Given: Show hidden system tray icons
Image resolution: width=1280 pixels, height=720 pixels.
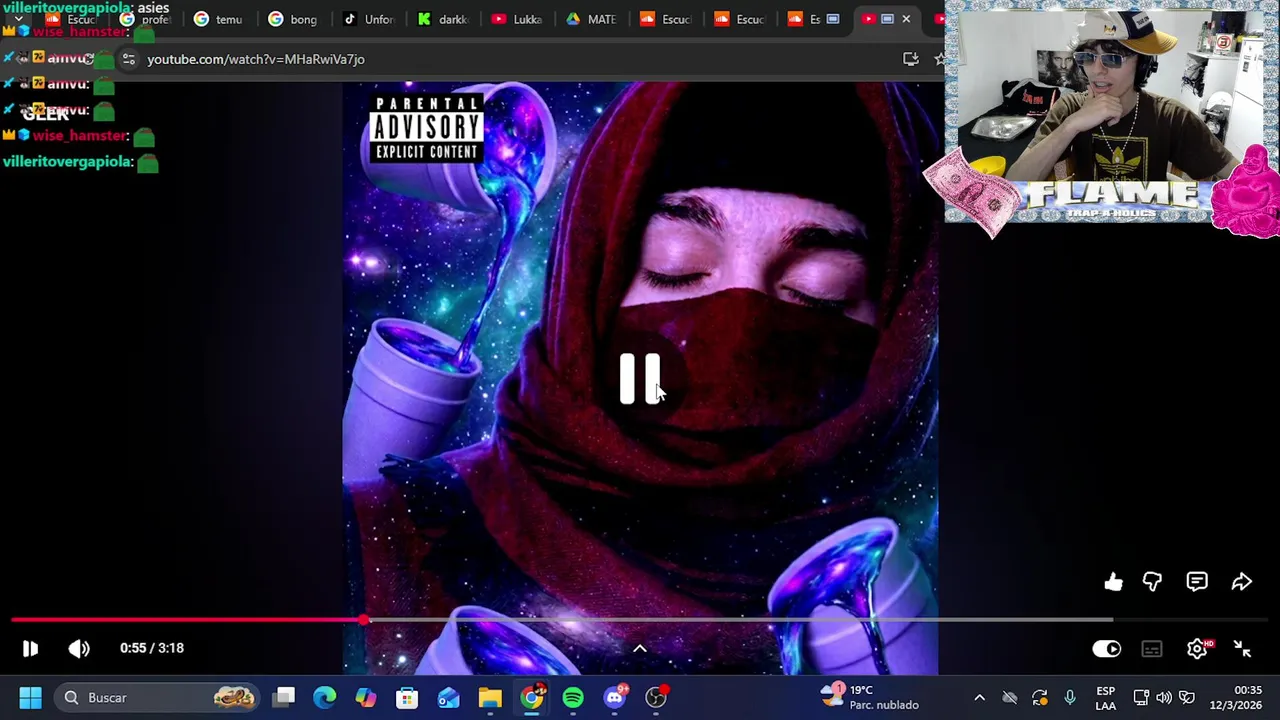Looking at the screenshot, I should (979, 697).
